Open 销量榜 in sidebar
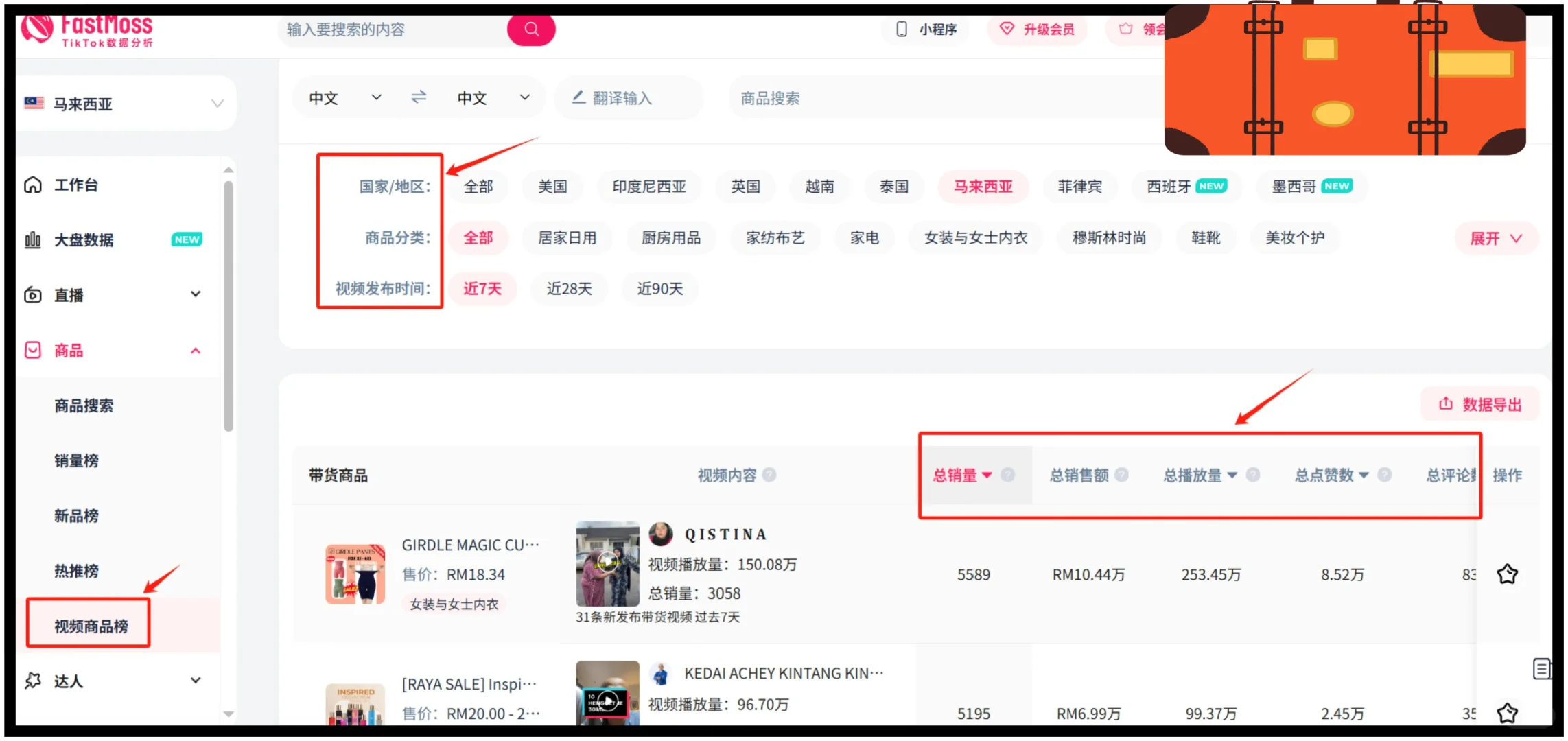This screenshot has height=741, width=1568. [x=76, y=460]
